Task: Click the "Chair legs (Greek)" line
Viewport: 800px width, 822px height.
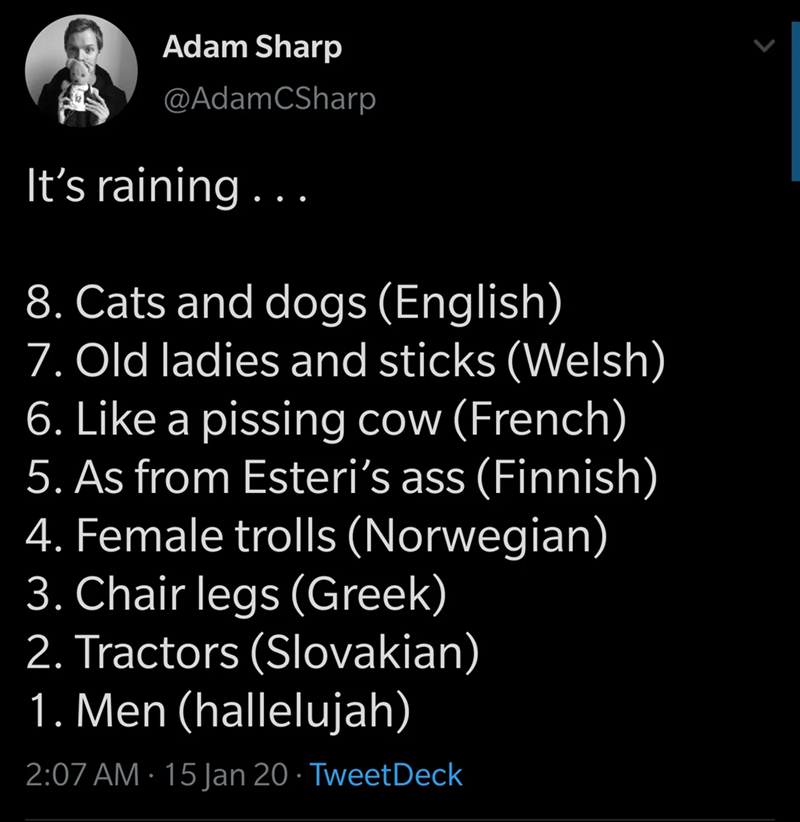Action: tap(235, 595)
